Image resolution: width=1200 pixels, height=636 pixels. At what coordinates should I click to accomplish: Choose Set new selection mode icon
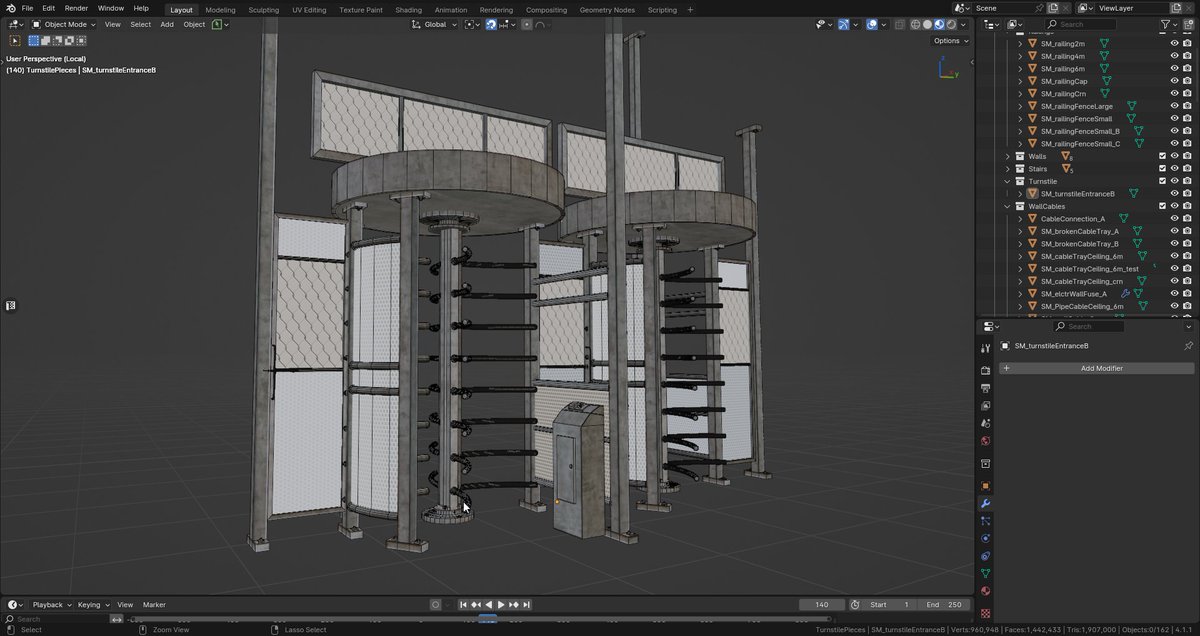pyautogui.click(x=33, y=41)
